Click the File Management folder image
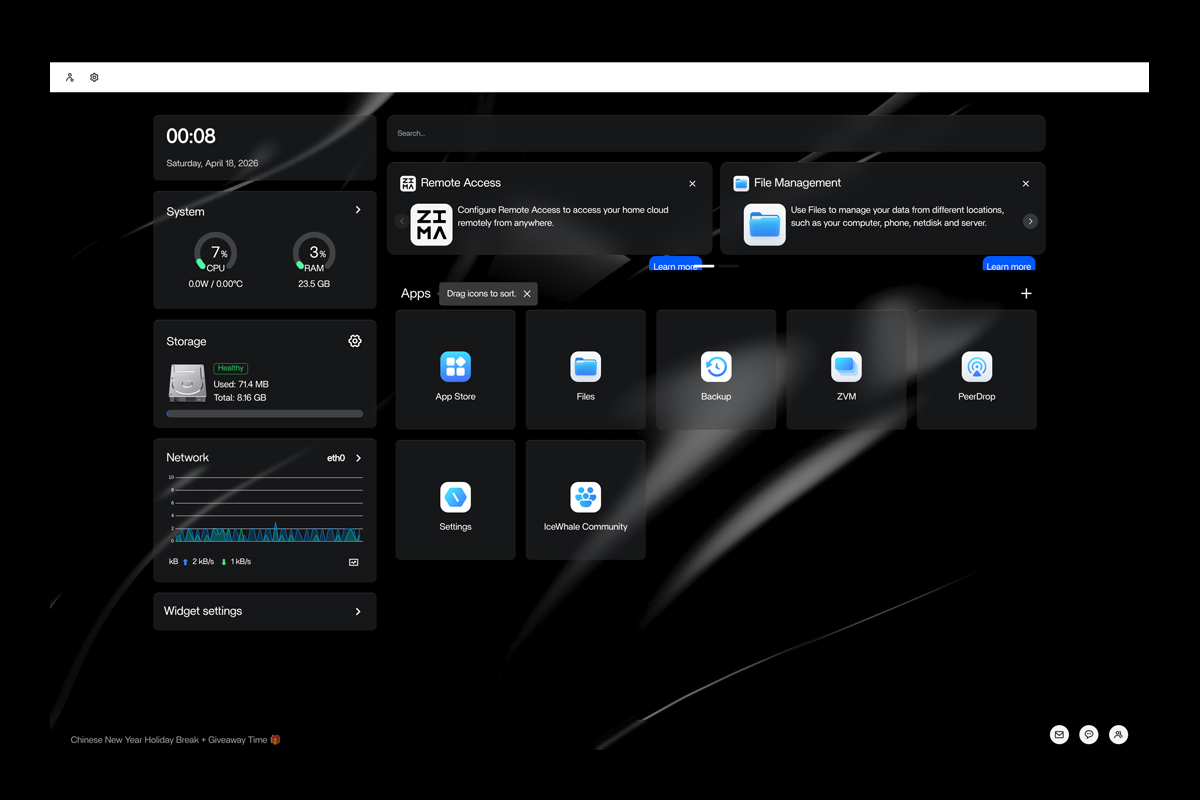This screenshot has height=800, width=1200. pyautogui.click(x=765, y=224)
